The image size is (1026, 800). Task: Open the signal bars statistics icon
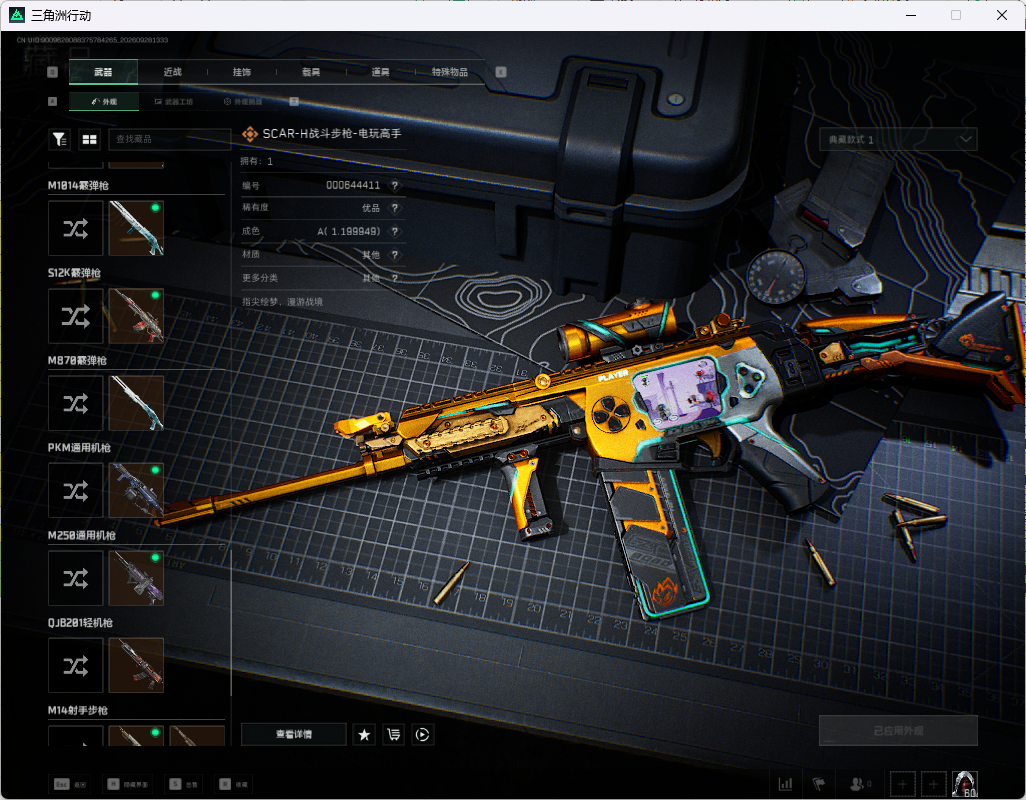pyautogui.click(x=785, y=784)
